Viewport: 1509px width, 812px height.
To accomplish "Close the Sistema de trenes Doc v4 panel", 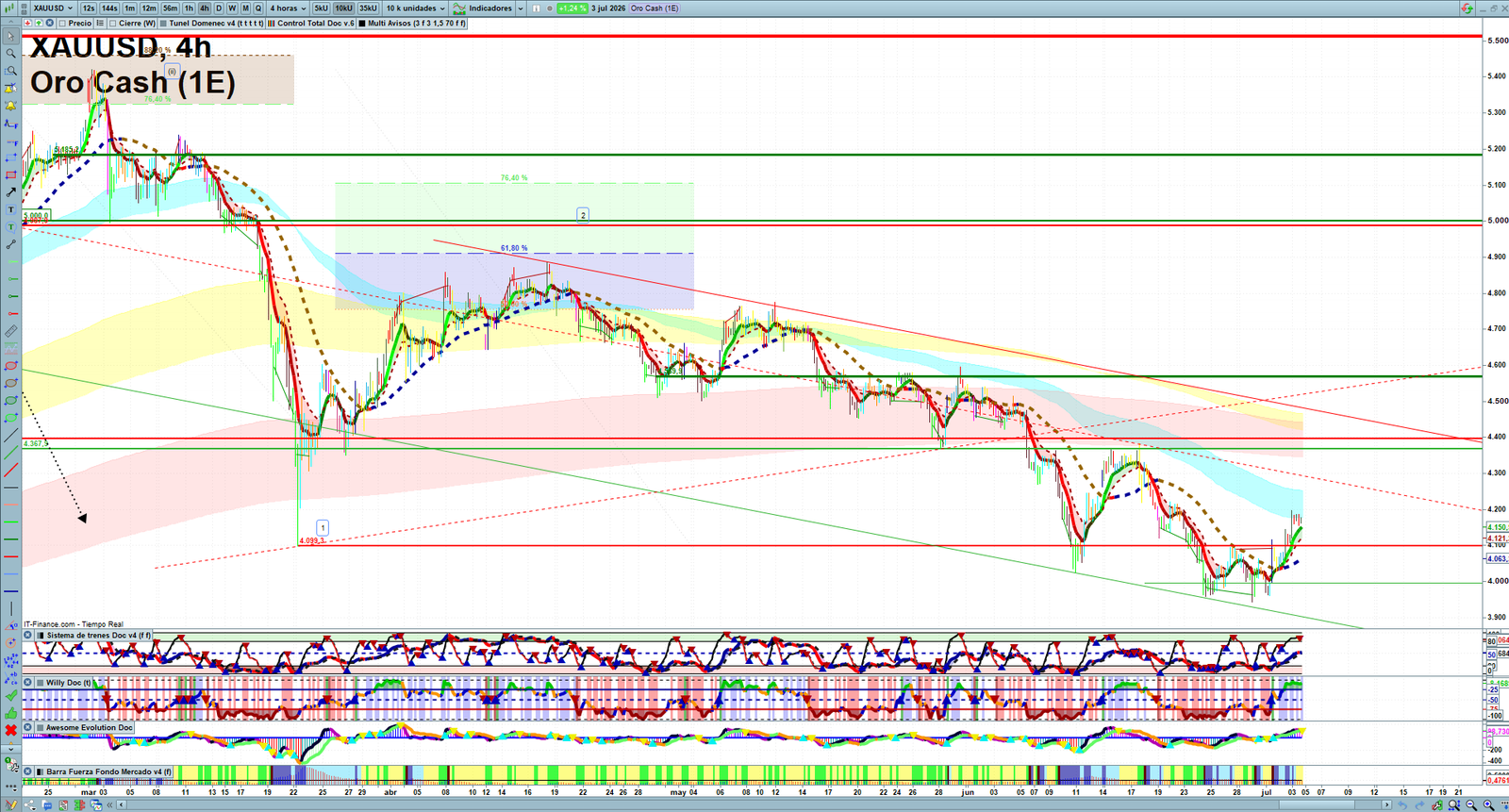I will click(27, 635).
